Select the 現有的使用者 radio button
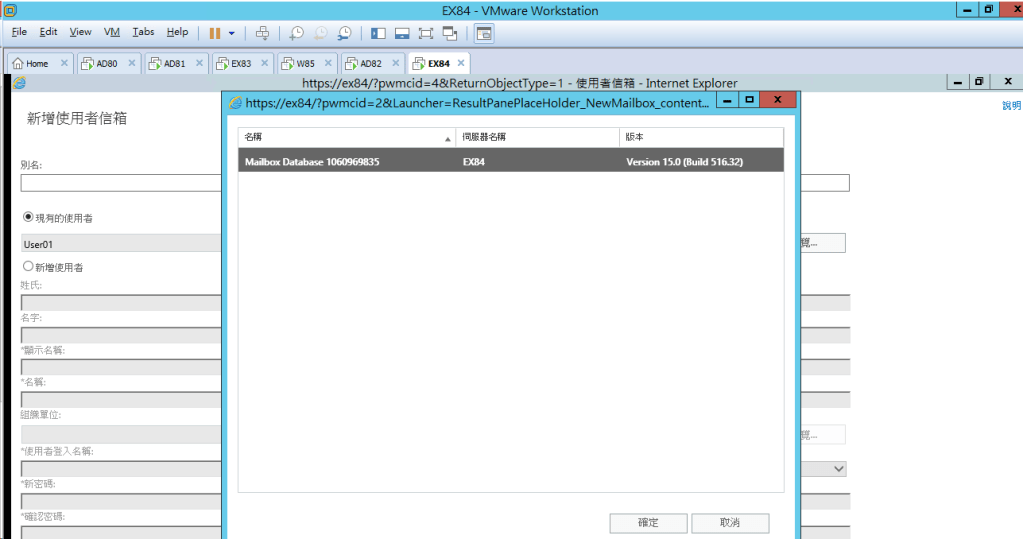1023x539 pixels. pyautogui.click(x=28, y=217)
